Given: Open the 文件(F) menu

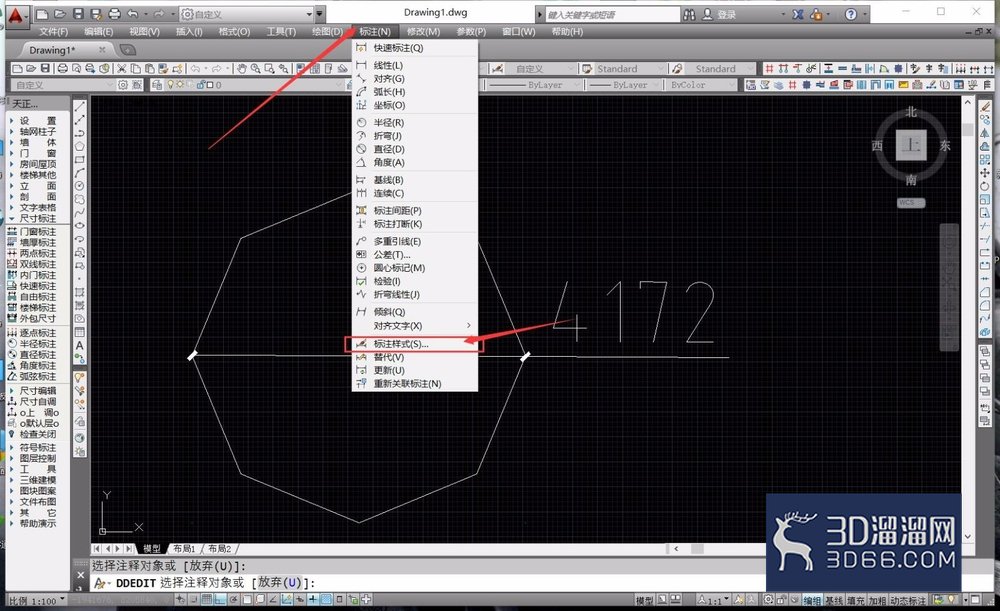Looking at the screenshot, I should pyautogui.click(x=54, y=31).
